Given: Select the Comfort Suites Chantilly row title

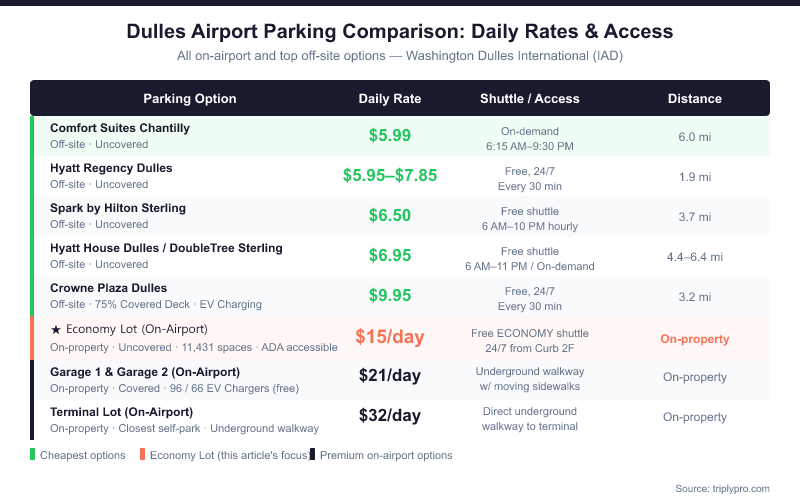Looking at the screenshot, I should click(120, 128).
